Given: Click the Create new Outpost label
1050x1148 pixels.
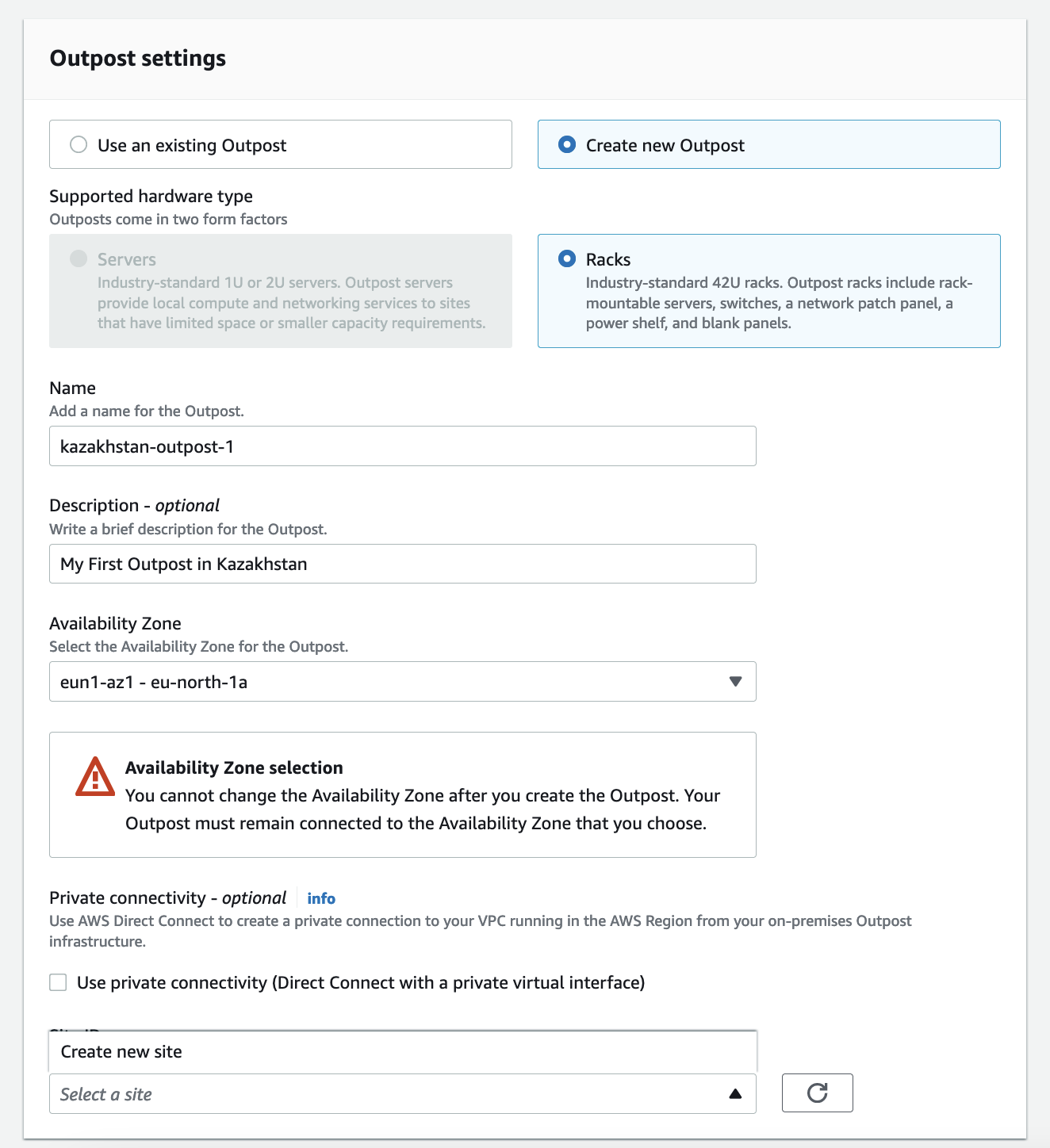Looking at the screenshot, I should 665,146.
